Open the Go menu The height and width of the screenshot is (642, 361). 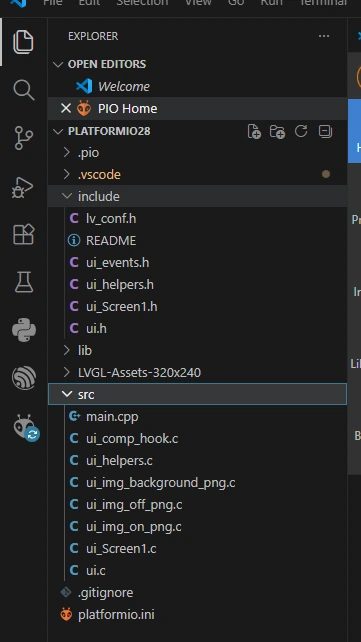click(x=236, y=2)
